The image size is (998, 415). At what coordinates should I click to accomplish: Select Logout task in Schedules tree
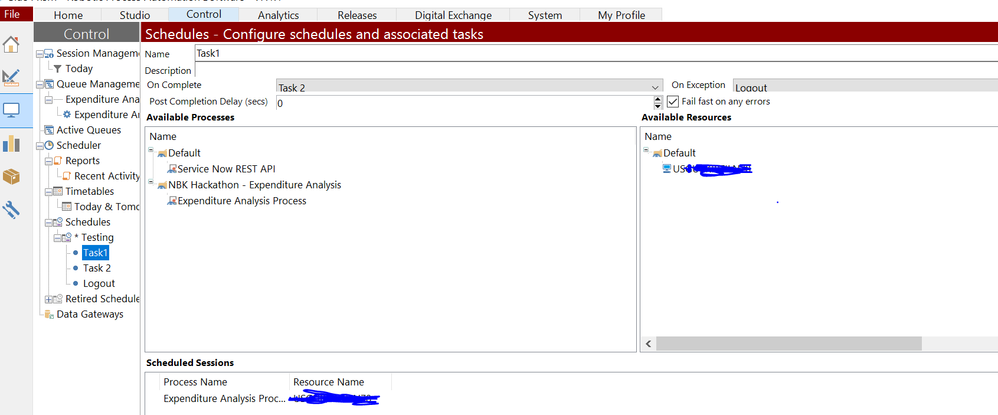pyautogui.click(x=99, y=283)
